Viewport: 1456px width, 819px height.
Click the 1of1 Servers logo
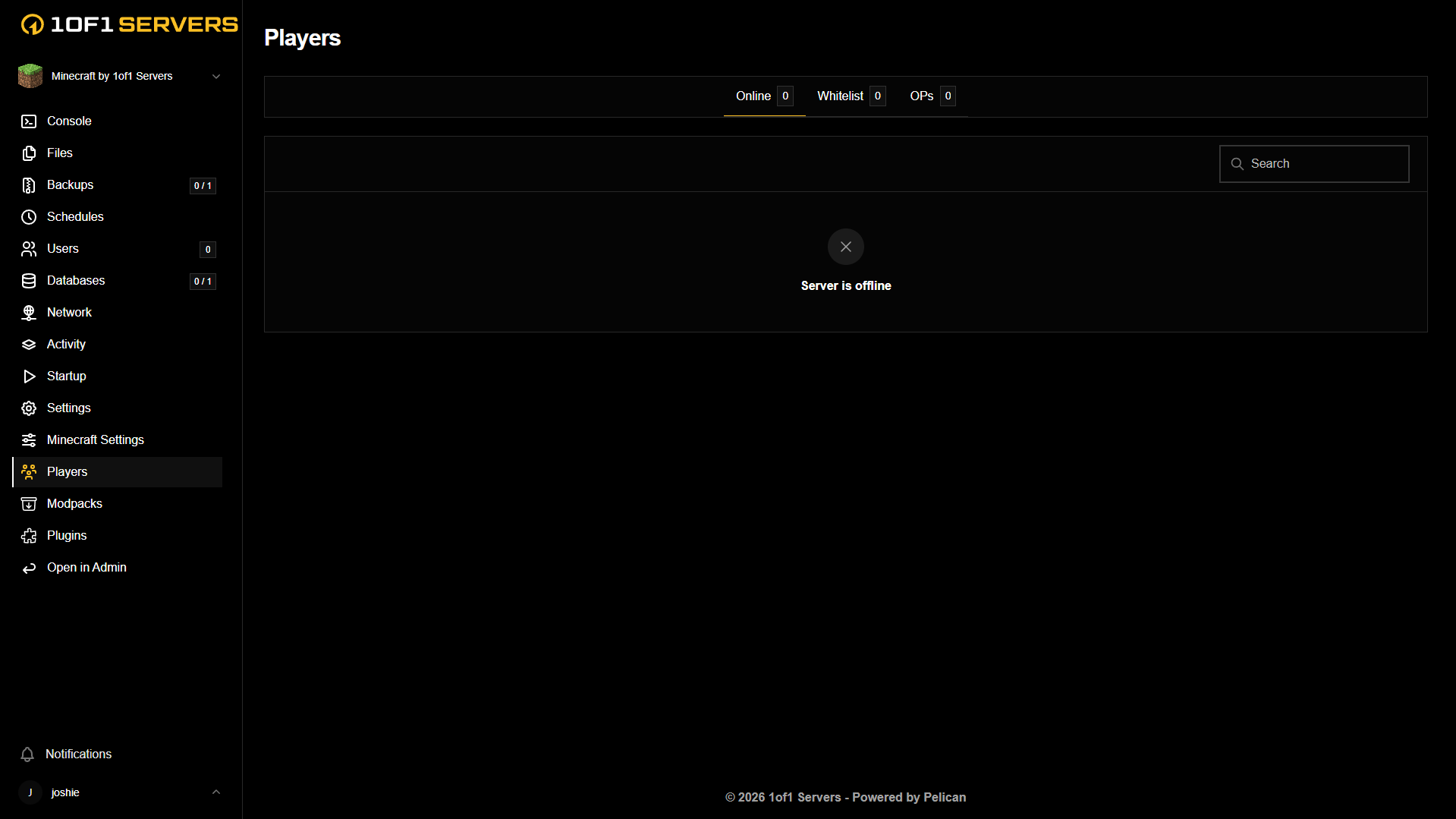click(x=129, y=24)
